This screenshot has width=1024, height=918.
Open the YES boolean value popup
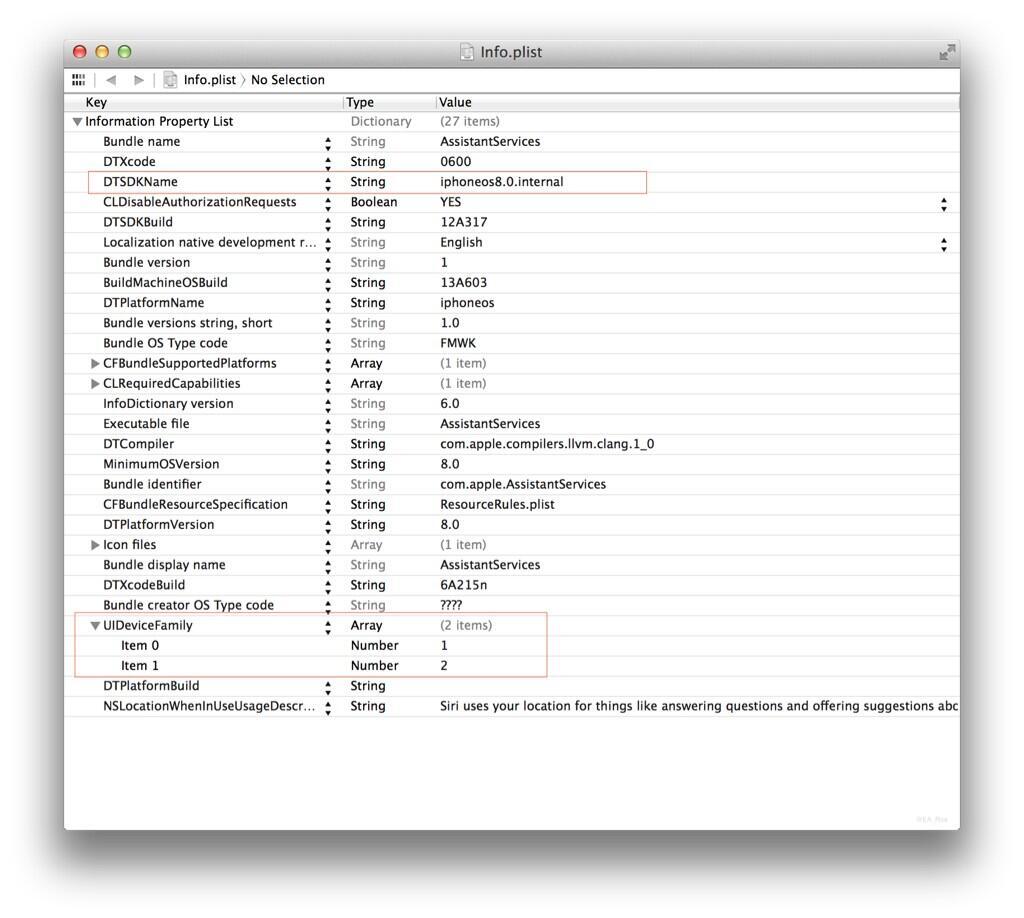pyautogui.click(x=944, y=204)
